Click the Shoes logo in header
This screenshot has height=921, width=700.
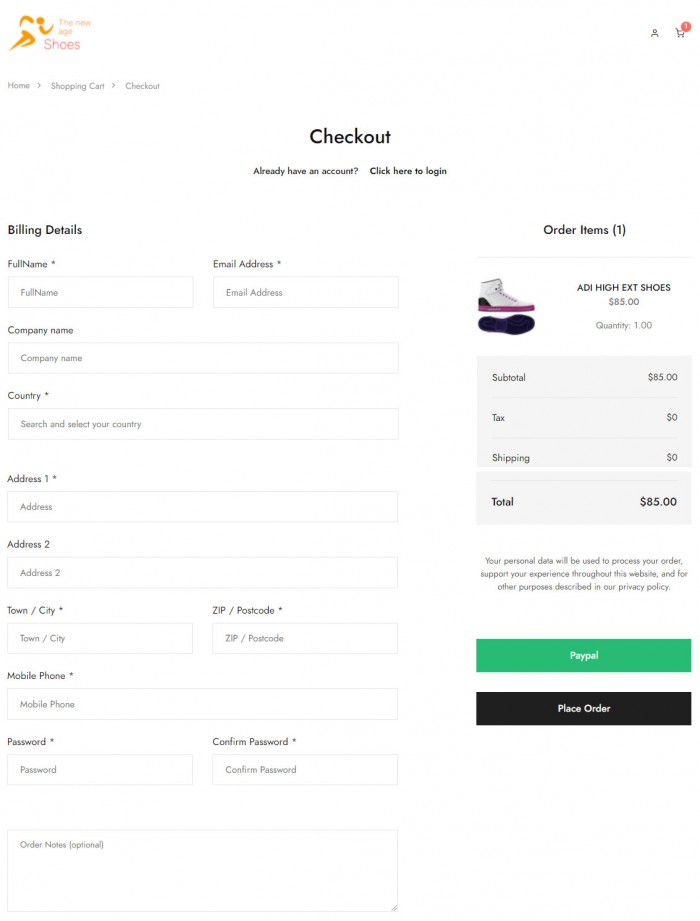45,33
